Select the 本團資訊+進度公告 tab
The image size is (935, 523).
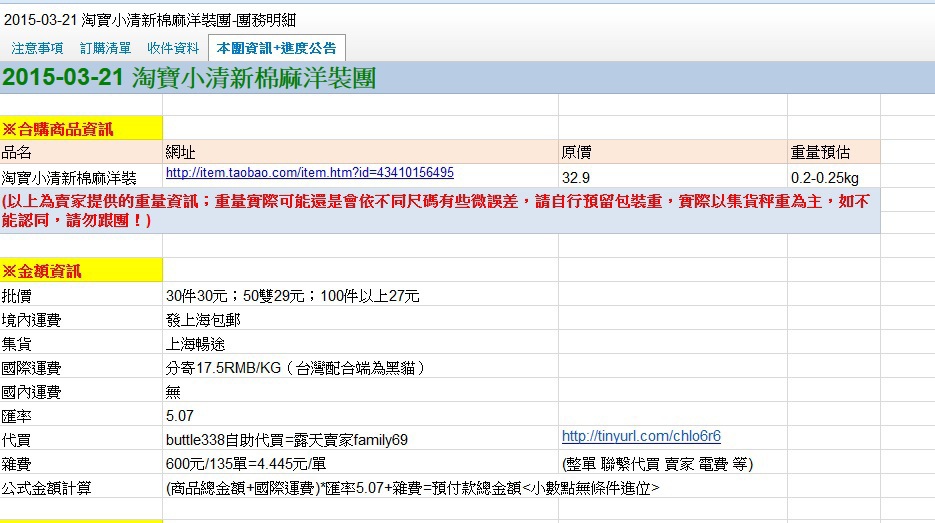tap(277, 48)
